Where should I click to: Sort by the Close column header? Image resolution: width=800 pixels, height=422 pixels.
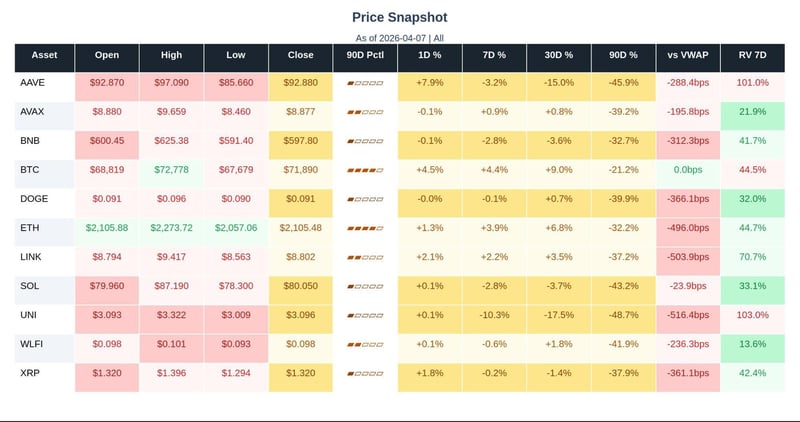click(x=301, y=56)
